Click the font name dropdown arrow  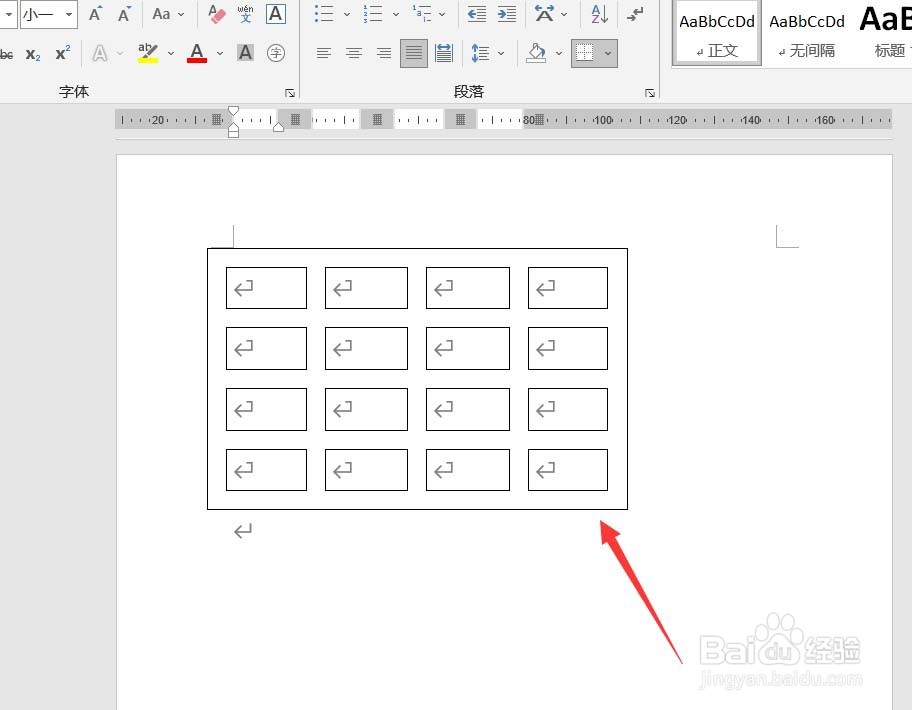click(x=9, y=14)
